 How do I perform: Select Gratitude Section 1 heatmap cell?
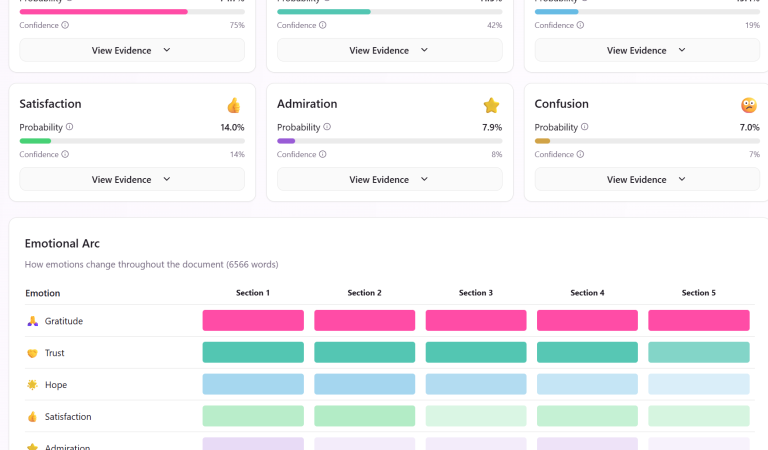pyautogui.click(x=253, y=320)
